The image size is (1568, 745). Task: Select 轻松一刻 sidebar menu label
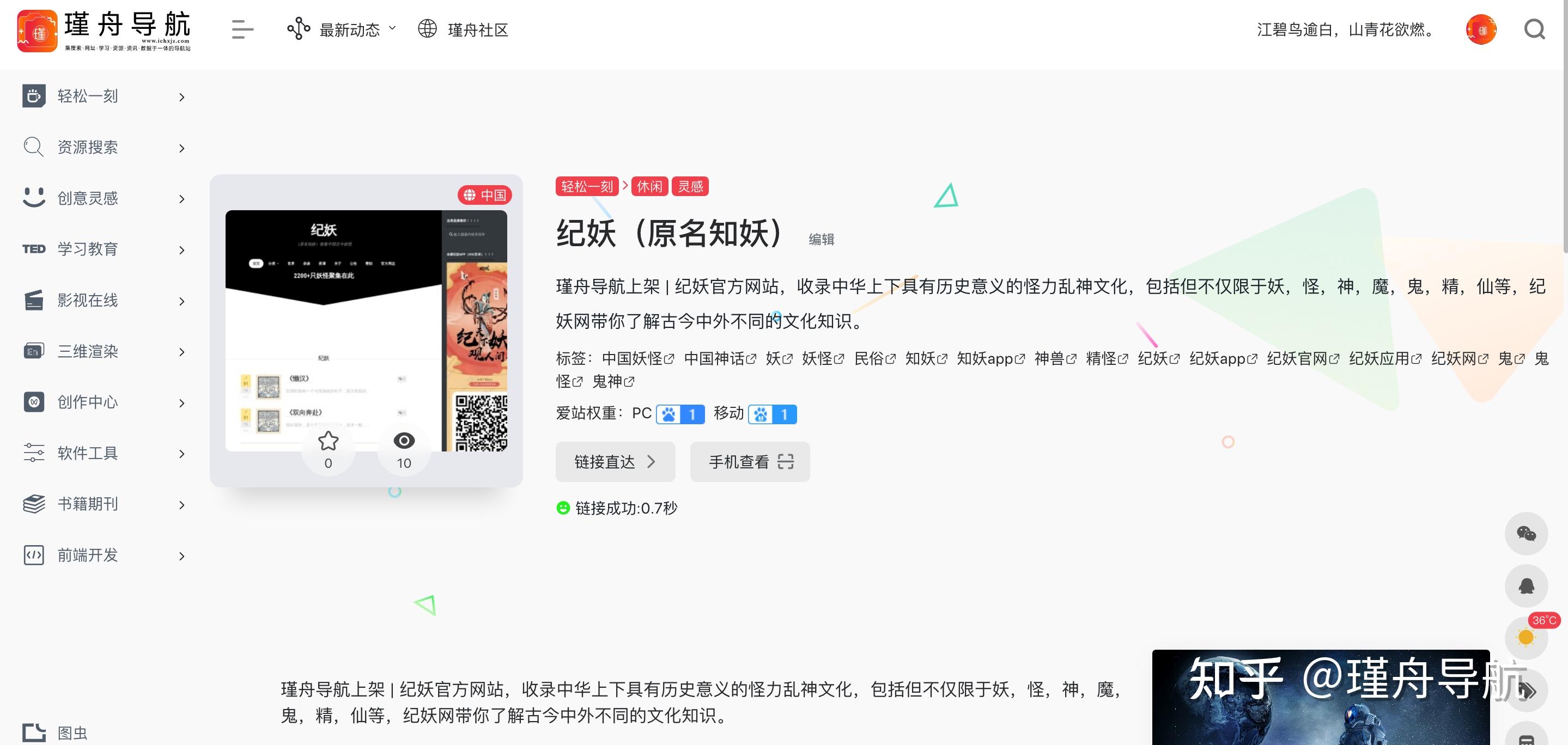click(88, 96)
